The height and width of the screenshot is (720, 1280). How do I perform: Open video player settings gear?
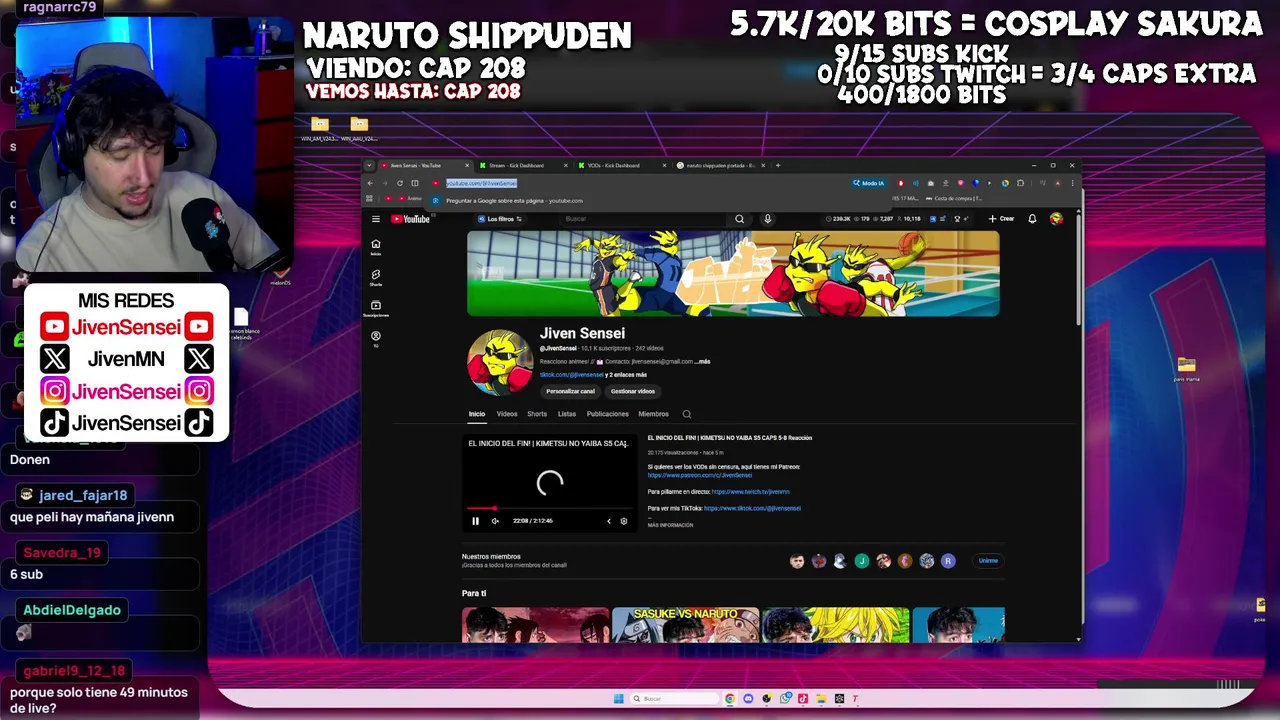point(624,521)
